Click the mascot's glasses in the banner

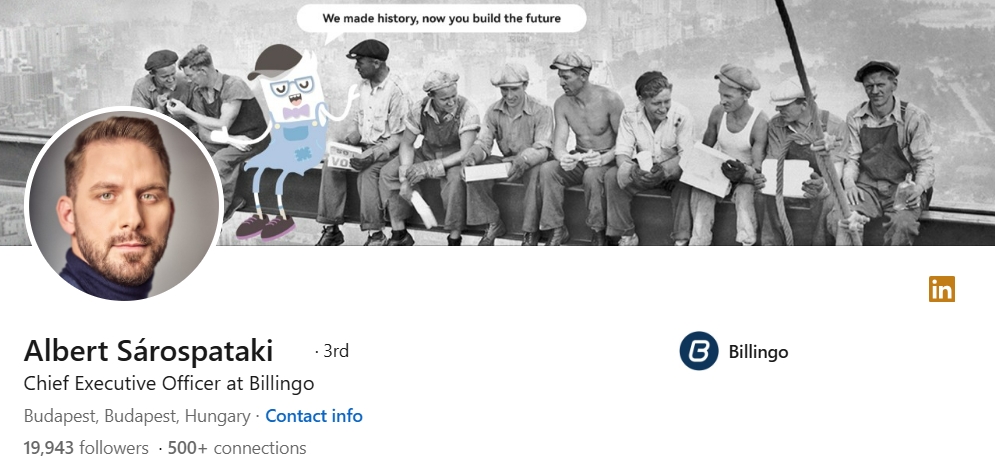(x=291, y=86)
